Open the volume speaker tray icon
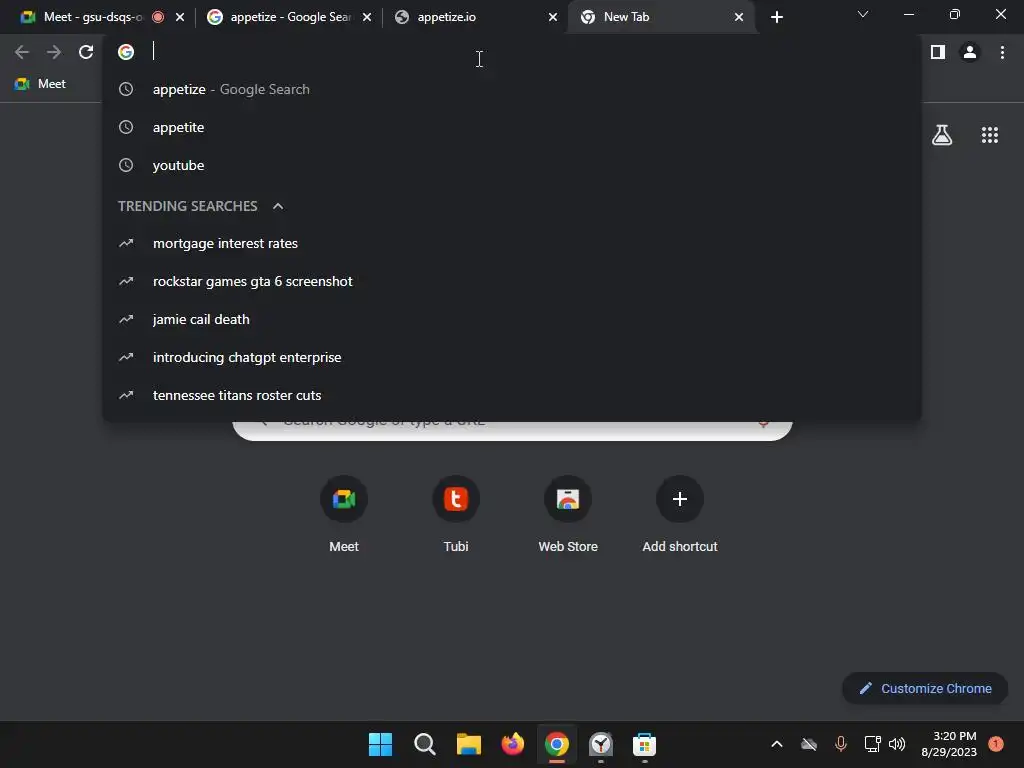Viewport: 1024px width, 768px height. [897, 744]
